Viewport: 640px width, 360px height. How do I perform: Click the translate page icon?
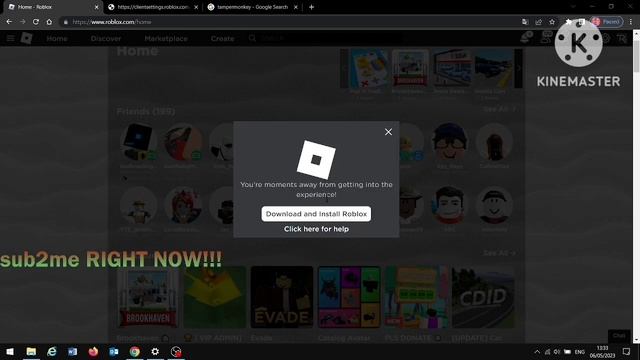click(525, 22)
